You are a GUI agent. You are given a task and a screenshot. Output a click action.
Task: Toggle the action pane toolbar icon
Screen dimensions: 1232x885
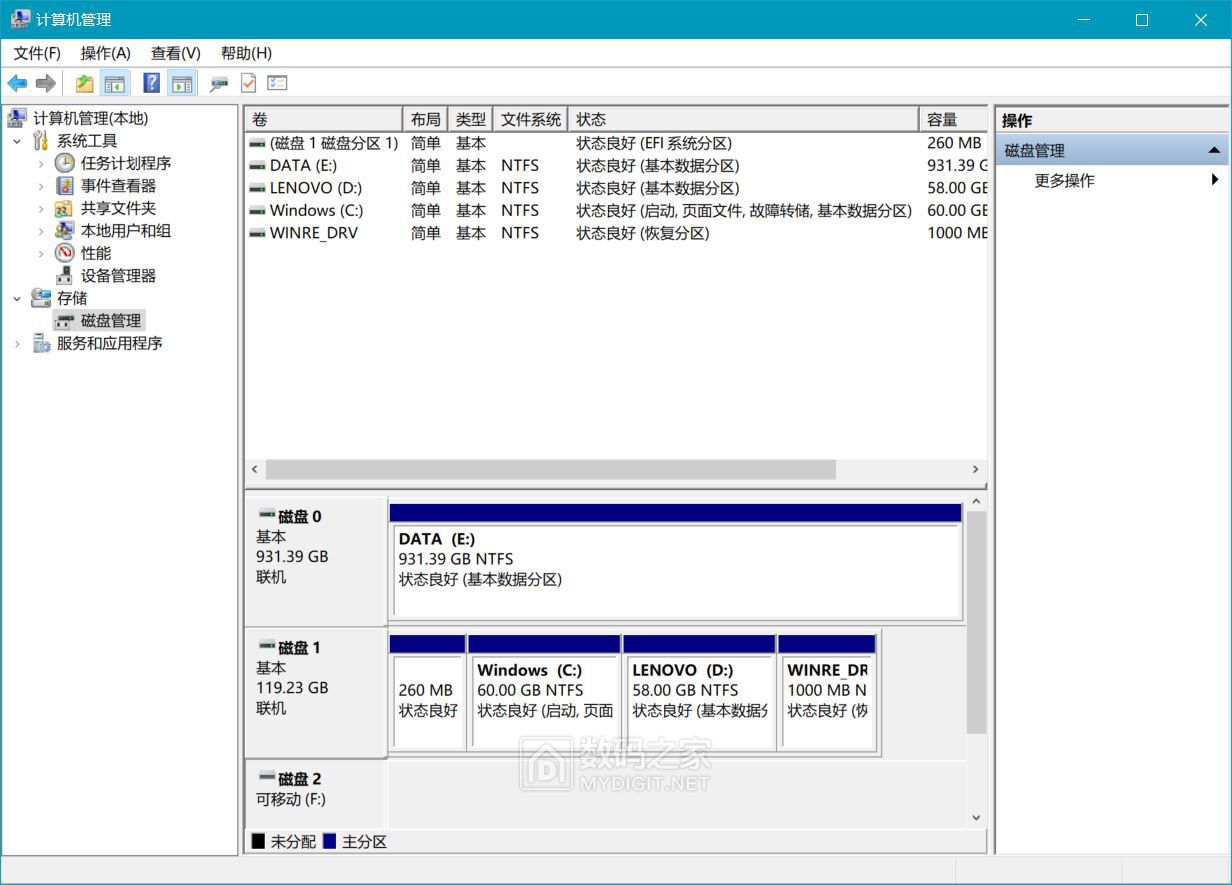click(x=181, y=84)
